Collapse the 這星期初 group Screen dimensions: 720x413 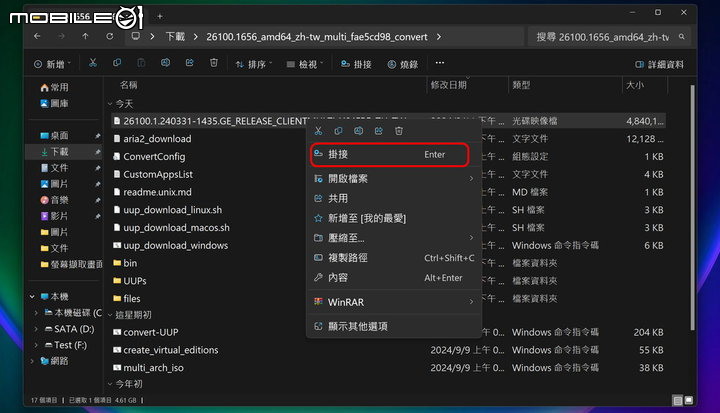[110, 315]
